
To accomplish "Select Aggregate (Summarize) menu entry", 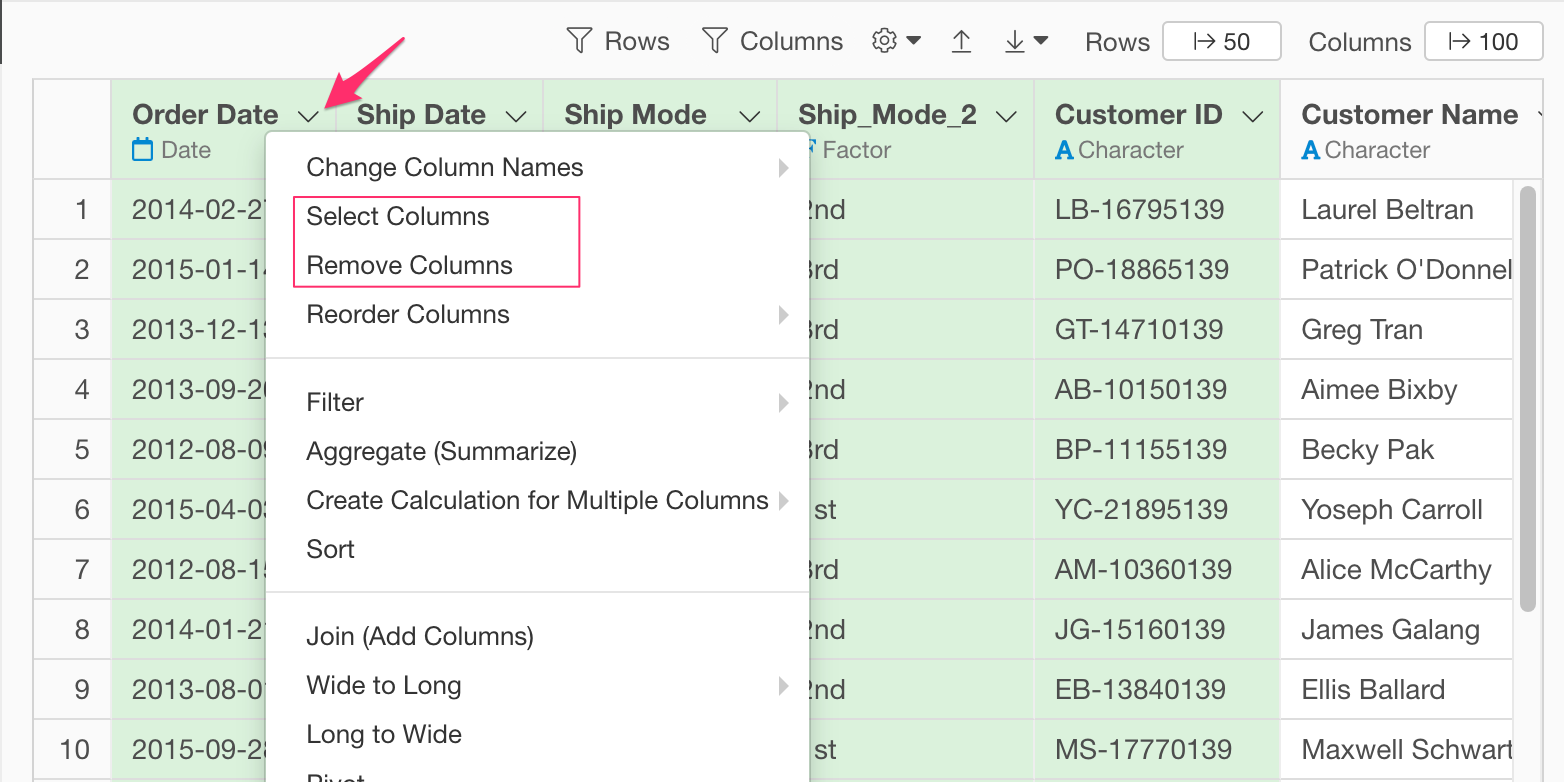I will (441, 452).
